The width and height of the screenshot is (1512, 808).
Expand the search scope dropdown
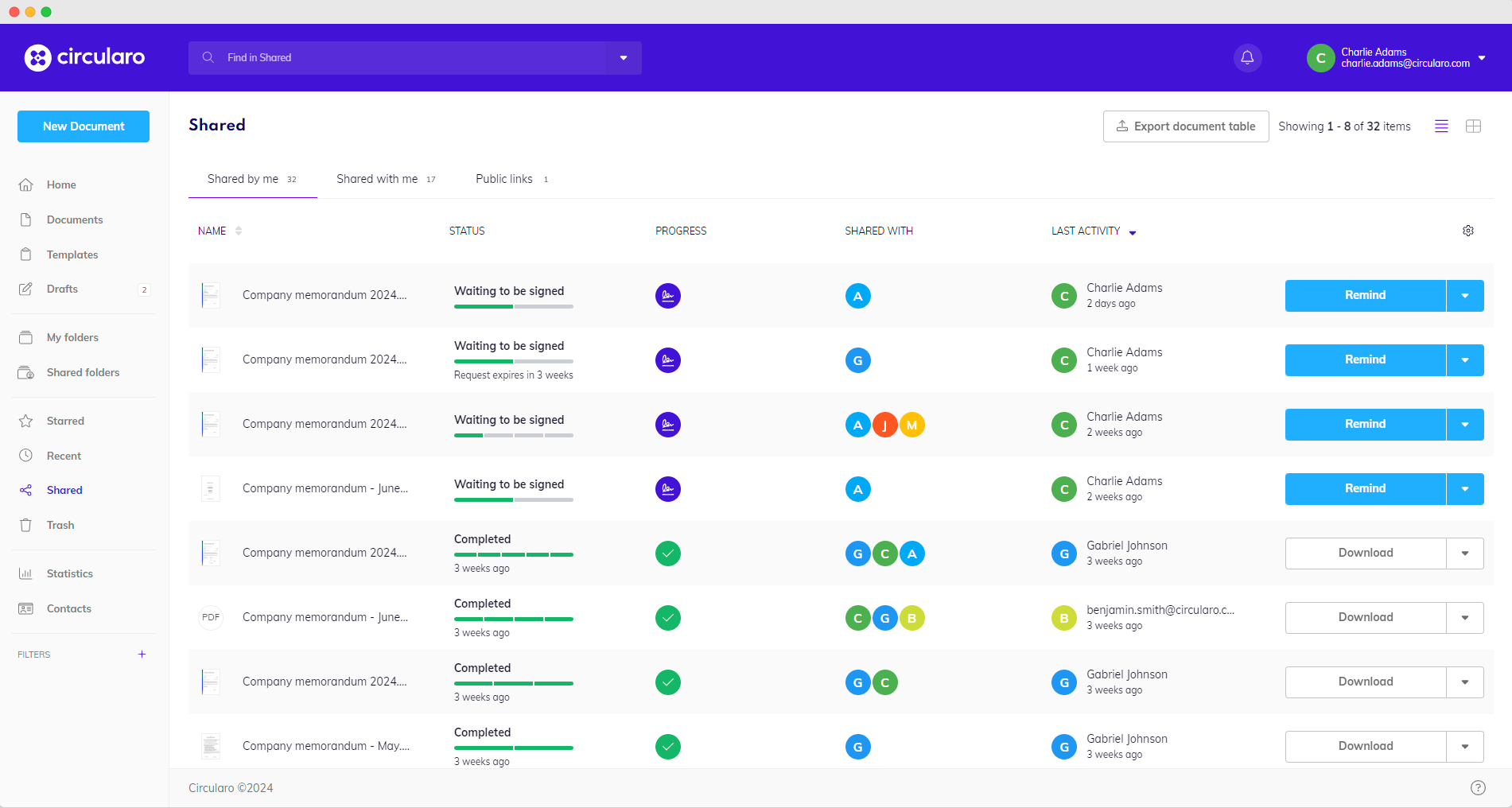pyautogui.click(x=624, y=58)
